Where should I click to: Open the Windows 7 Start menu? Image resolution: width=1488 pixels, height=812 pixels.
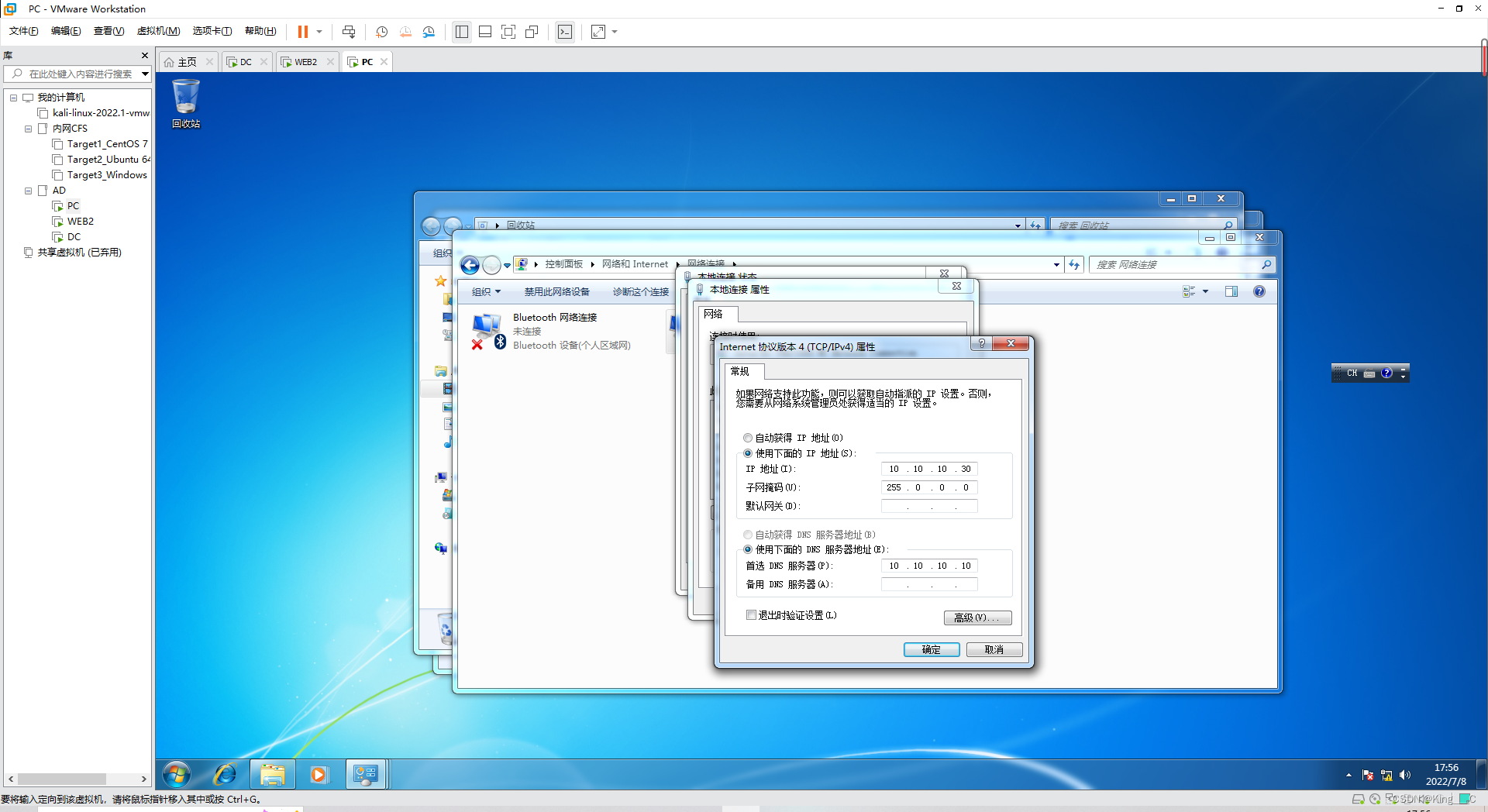pyautogui.click(x=177, y=774)
